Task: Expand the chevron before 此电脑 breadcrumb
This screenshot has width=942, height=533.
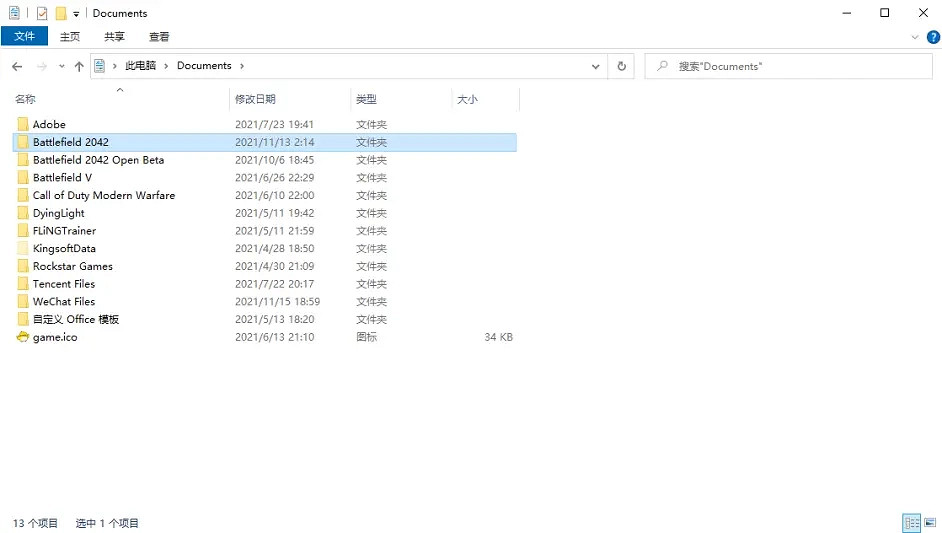Action: coord(114,66)
